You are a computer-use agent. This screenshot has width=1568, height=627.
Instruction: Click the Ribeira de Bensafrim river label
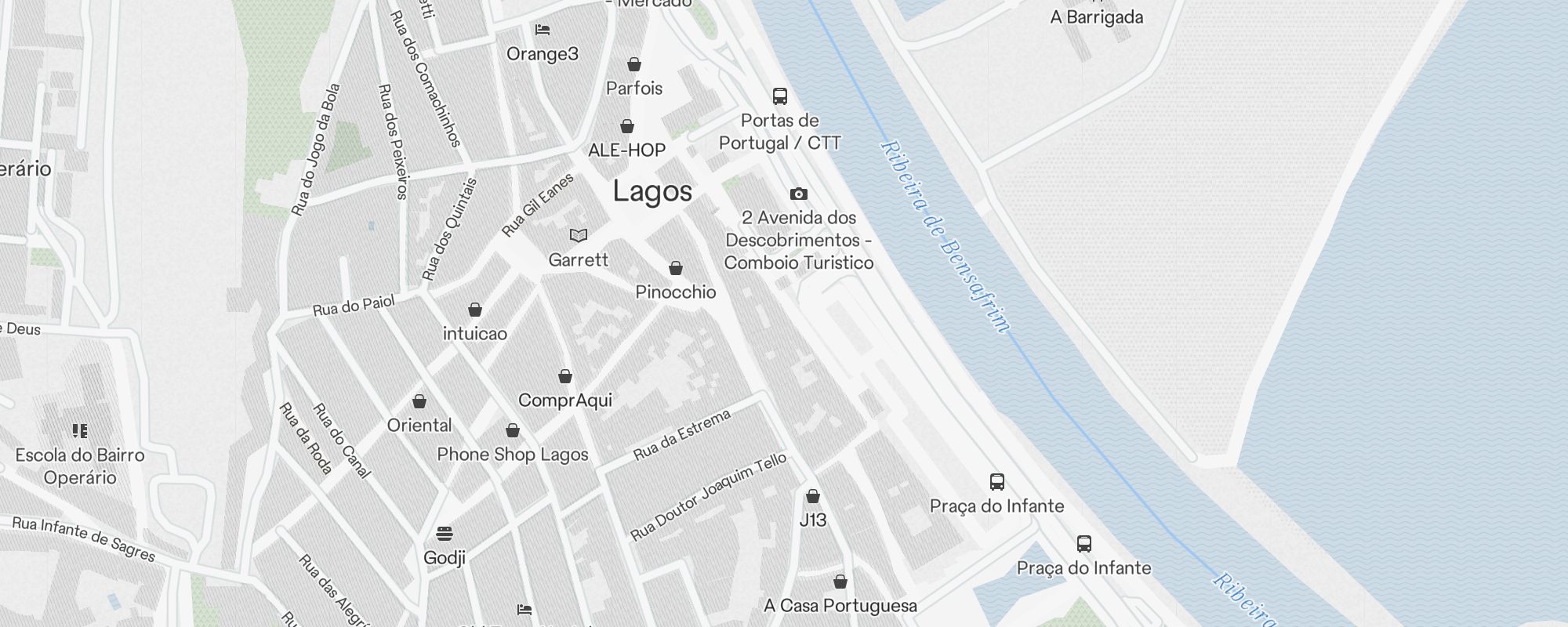[x=946, y=237]
